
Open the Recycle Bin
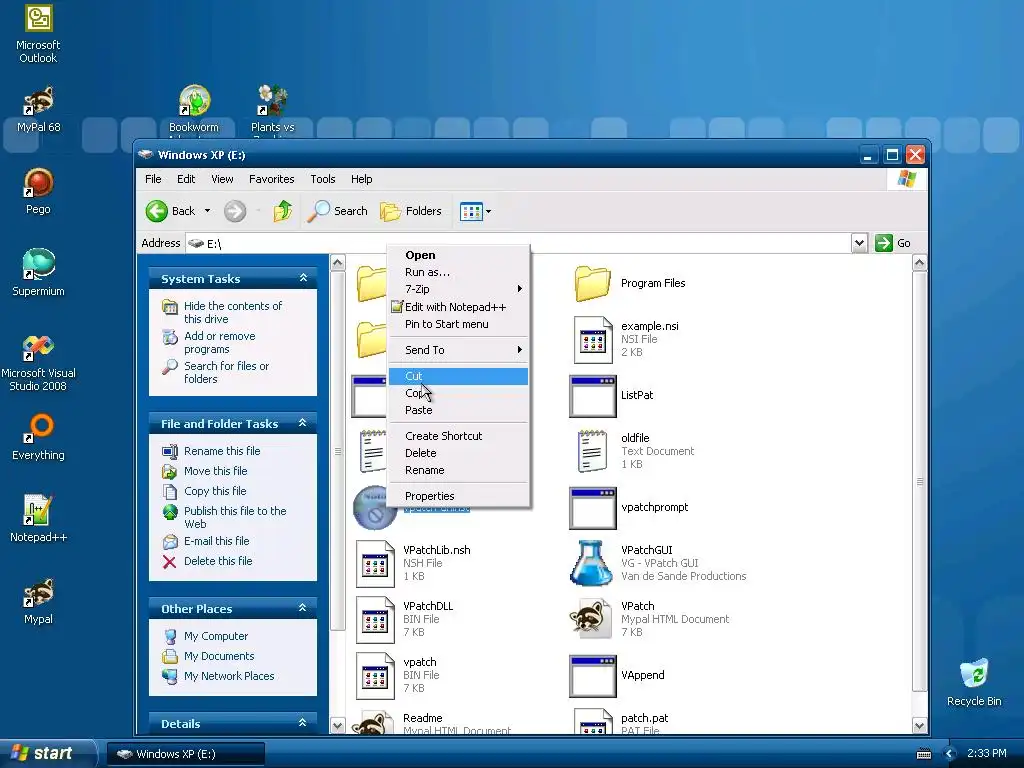[x=974, y=682]
